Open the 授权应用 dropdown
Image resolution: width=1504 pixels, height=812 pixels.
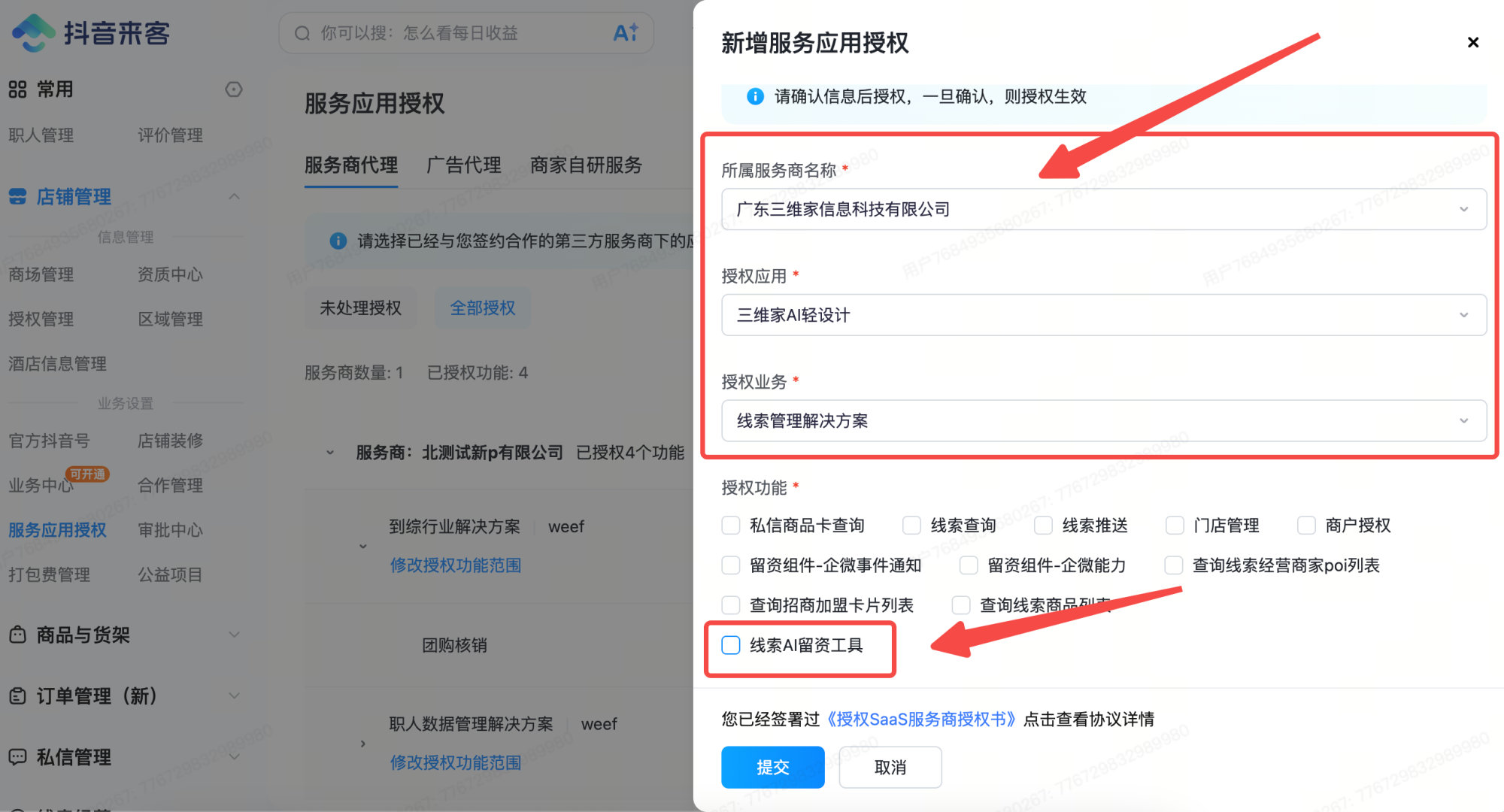point(1103,314)
